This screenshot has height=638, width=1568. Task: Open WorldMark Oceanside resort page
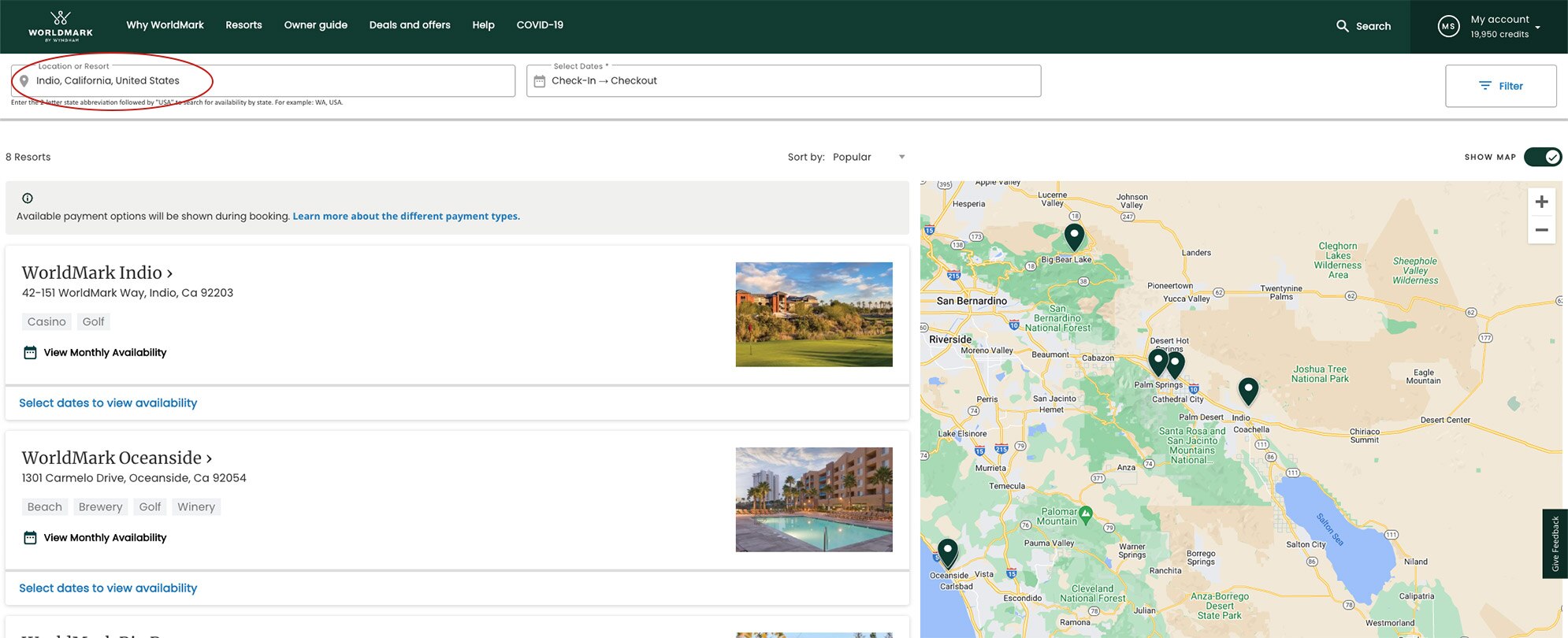(117, 458)
